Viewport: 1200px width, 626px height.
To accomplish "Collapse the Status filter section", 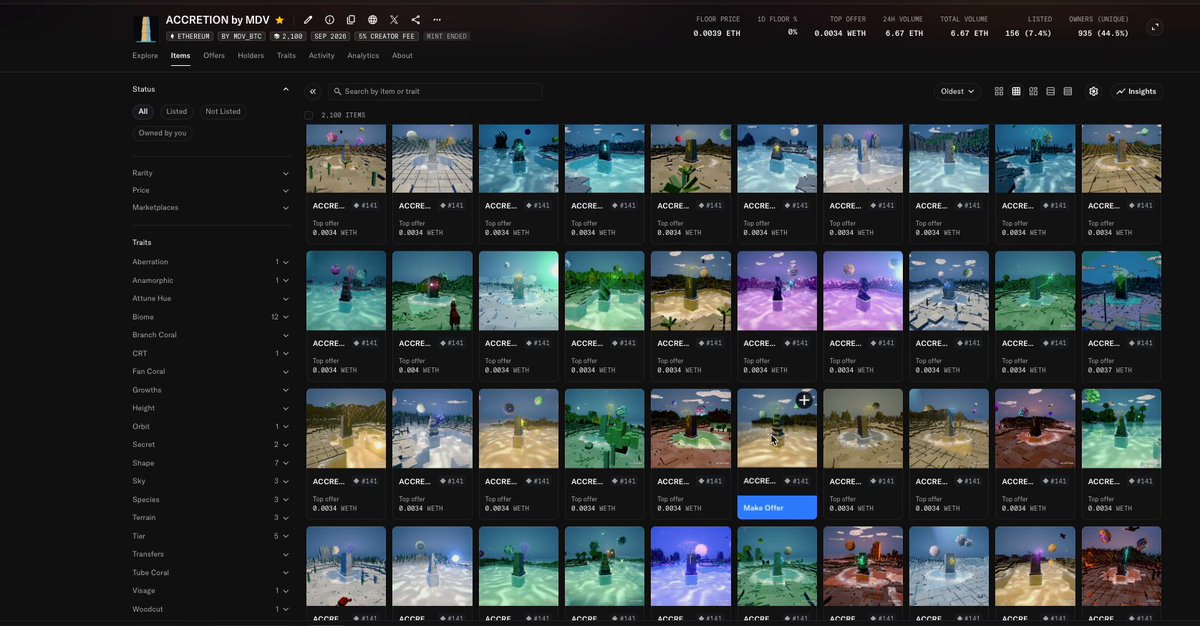I will tap(286, 89).
